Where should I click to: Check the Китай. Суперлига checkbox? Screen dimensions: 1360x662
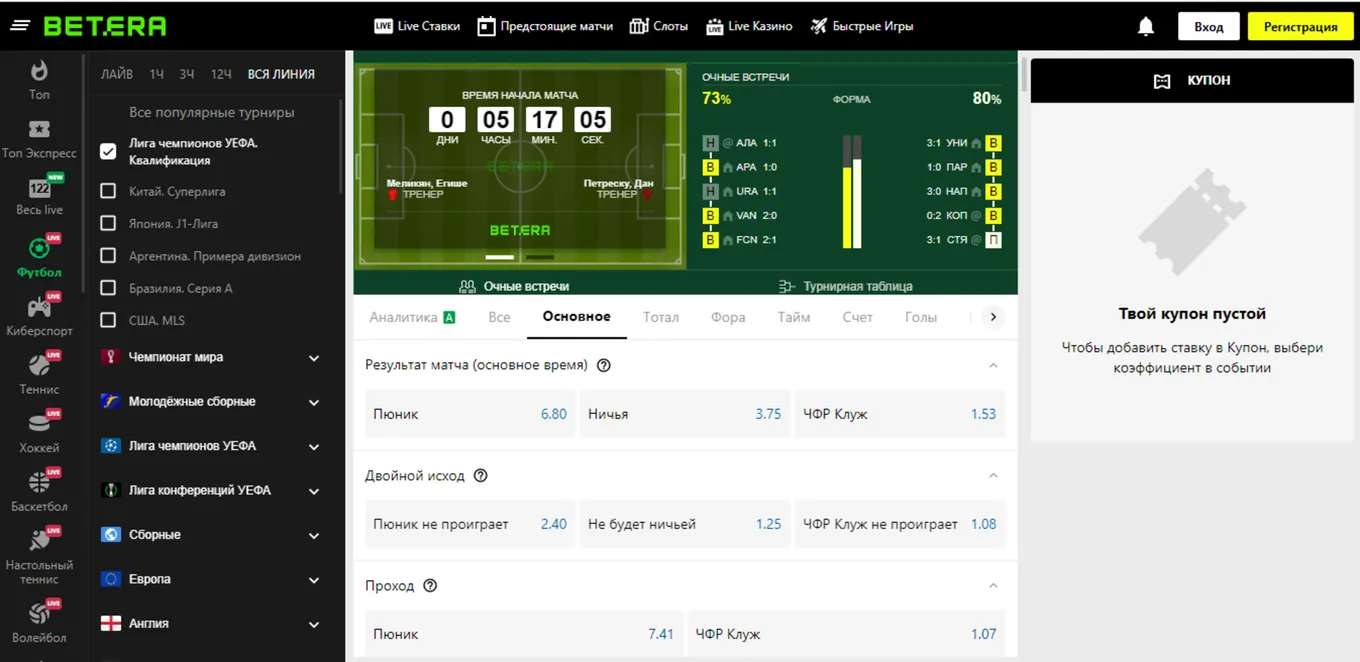pyautogui.click(x=108, y=191)
